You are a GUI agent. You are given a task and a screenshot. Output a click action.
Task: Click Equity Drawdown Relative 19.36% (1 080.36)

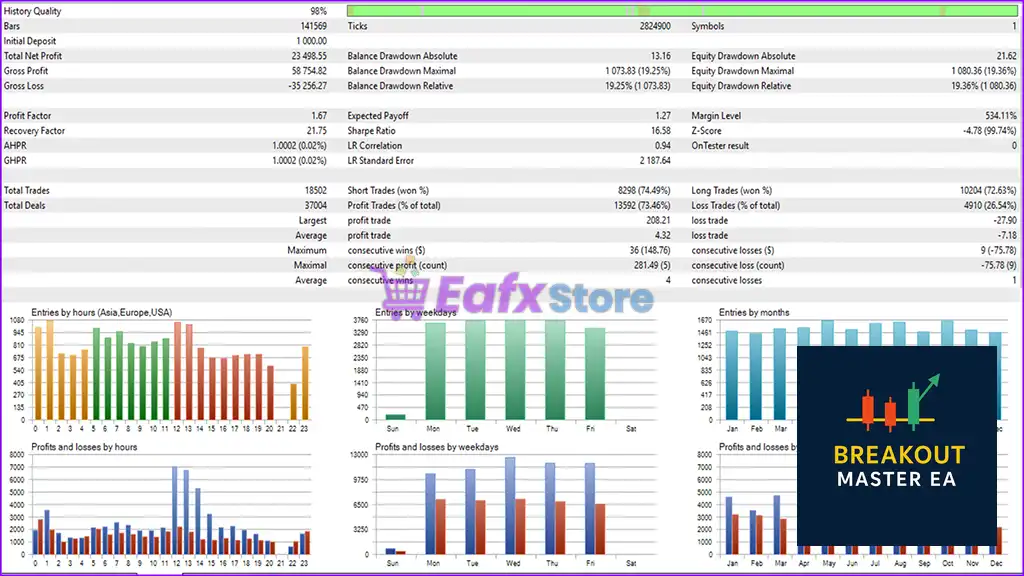984,86
